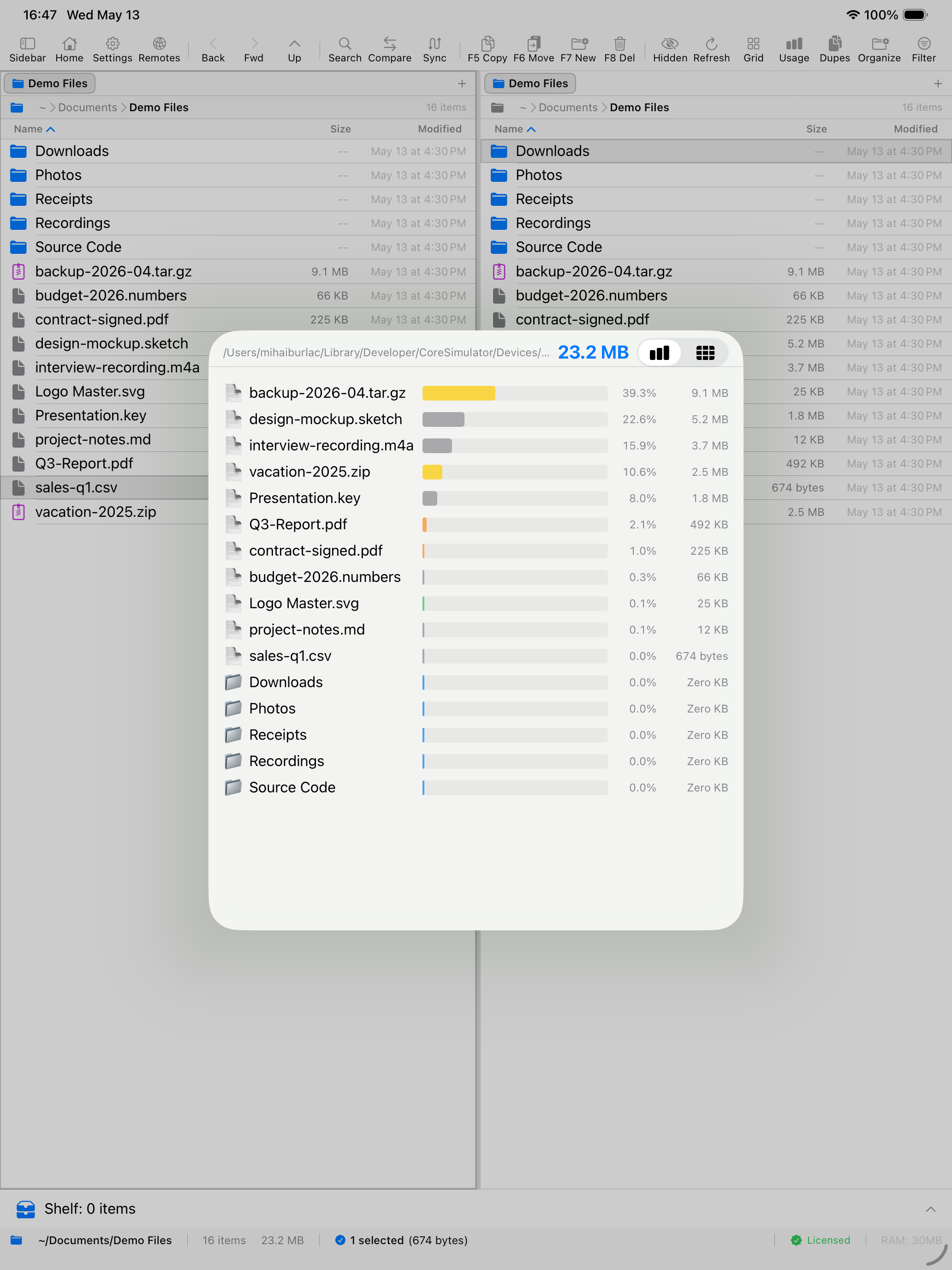Sort left pane by Name column
Image resolution: width=952 pixels, height=1270 pixels.
[35, 129]
